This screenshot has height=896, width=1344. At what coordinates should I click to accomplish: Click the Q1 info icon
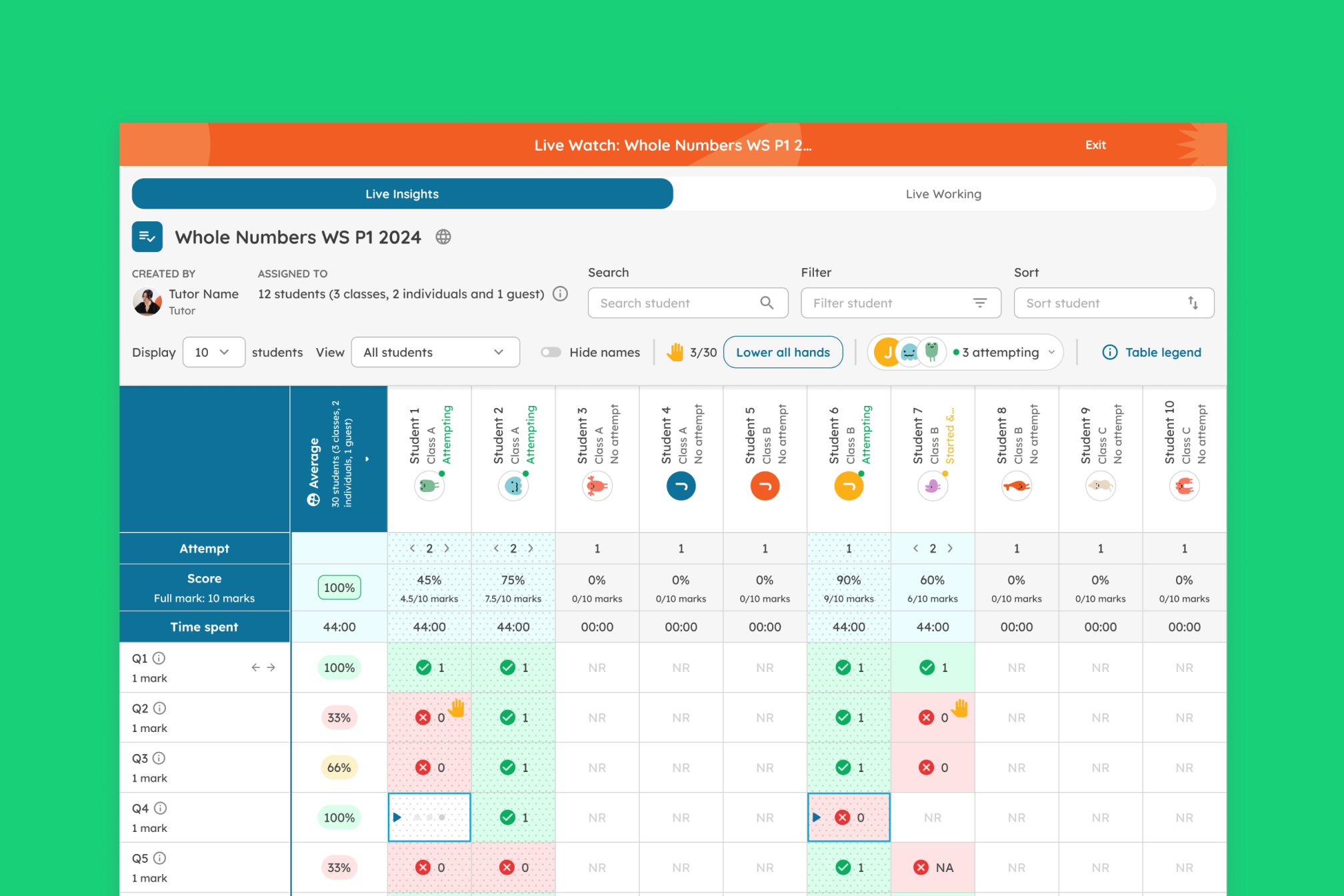pyautogui.click(x=159, y=658)
